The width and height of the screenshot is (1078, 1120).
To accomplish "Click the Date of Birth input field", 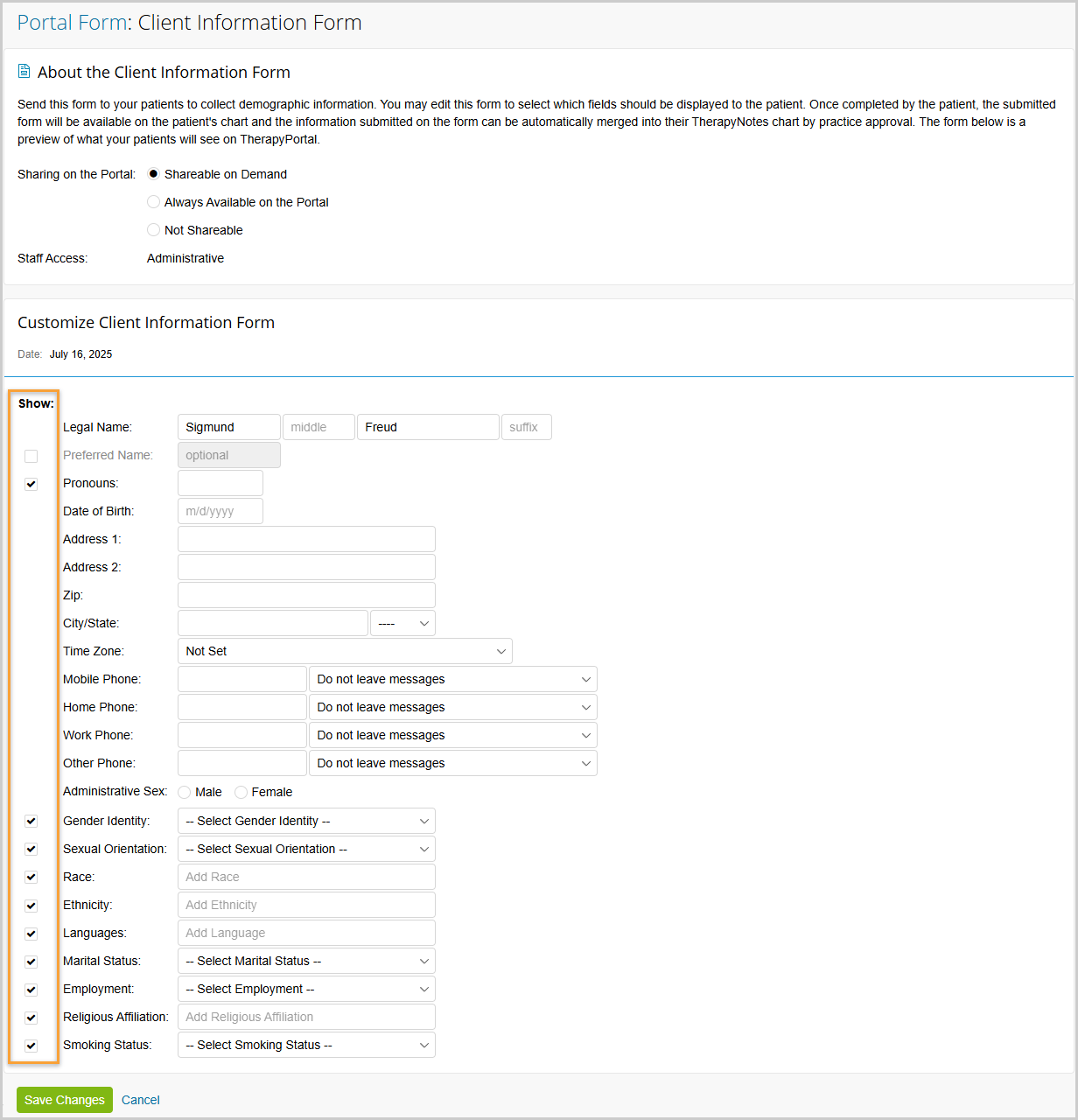I will click(x=220, y=511).
